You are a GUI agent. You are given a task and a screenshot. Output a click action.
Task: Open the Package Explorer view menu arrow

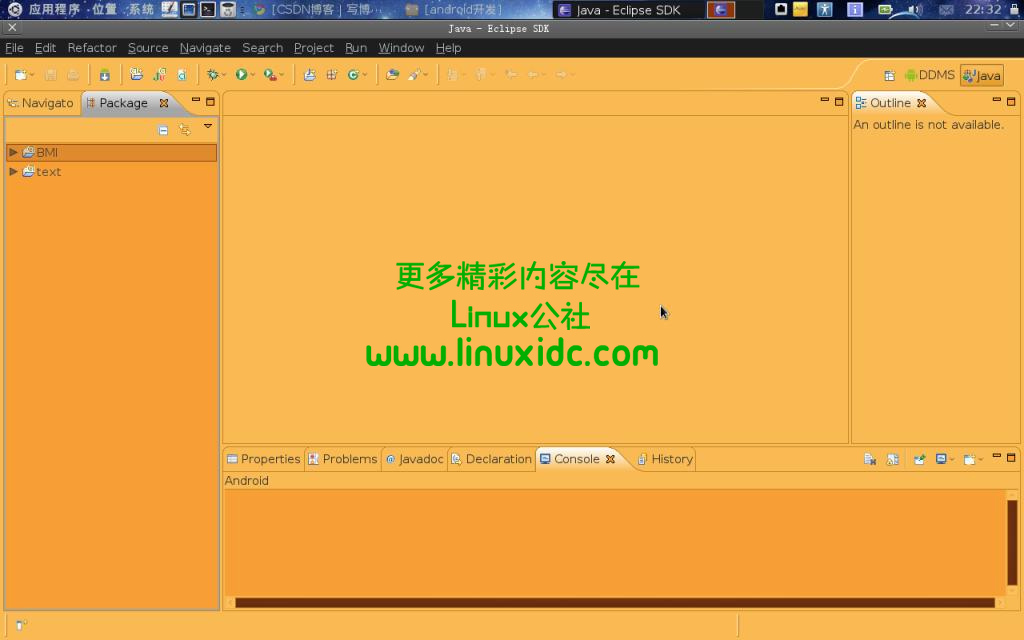coord(208,128)
